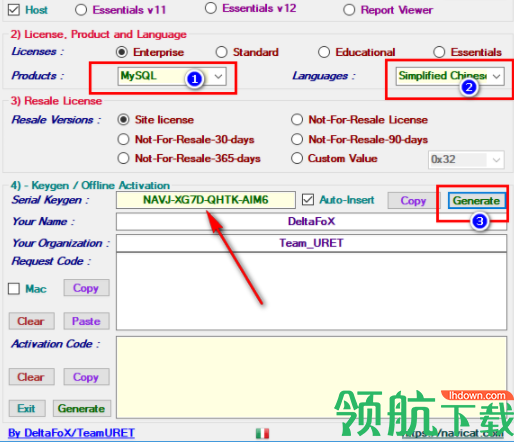Select Not-For-Resale-365-days option
This screenshot has height=443, width=514.
tap(123, 158)
